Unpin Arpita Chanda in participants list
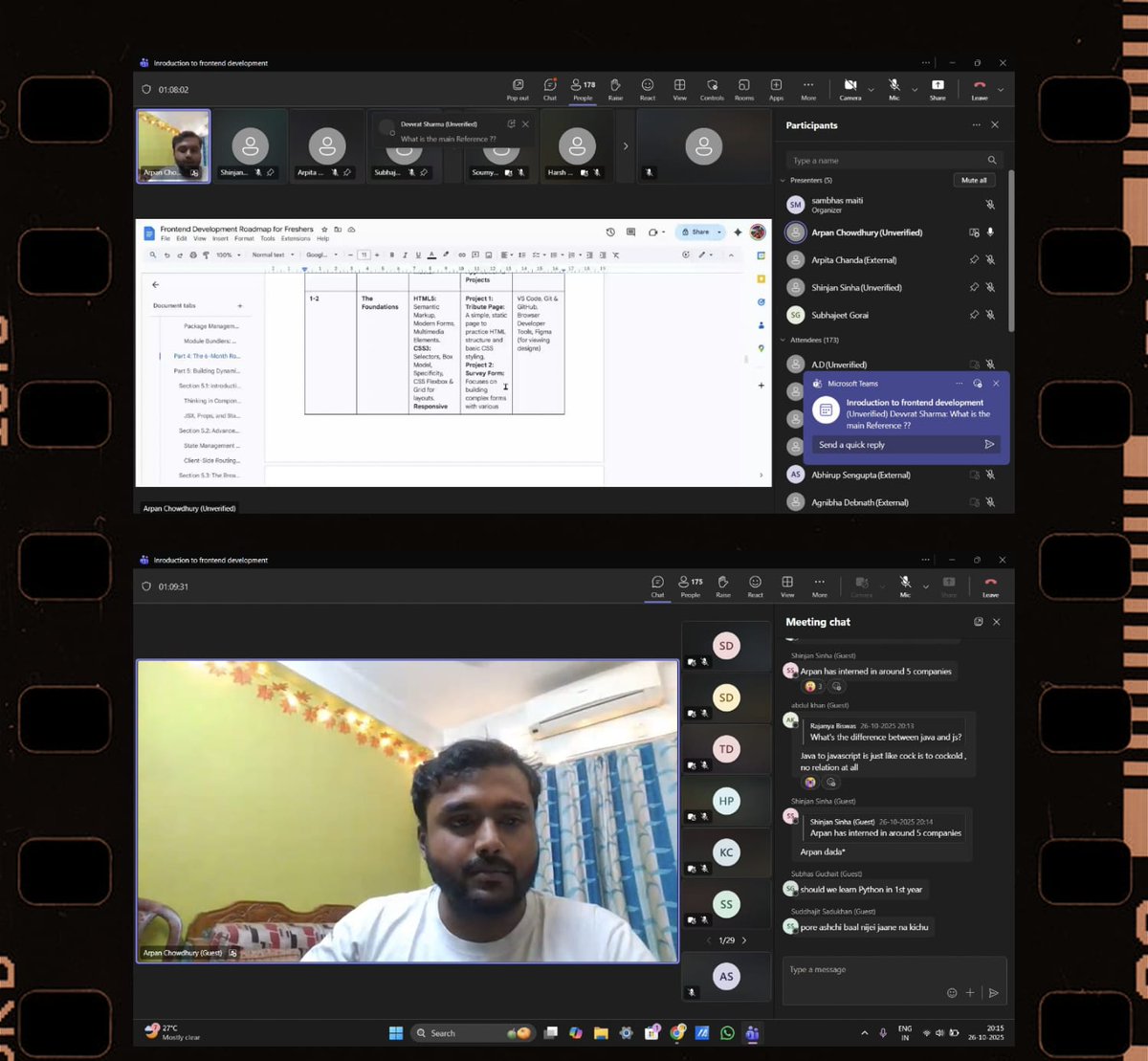This screenshot has width=1148, height=1061. pos(974,260)
